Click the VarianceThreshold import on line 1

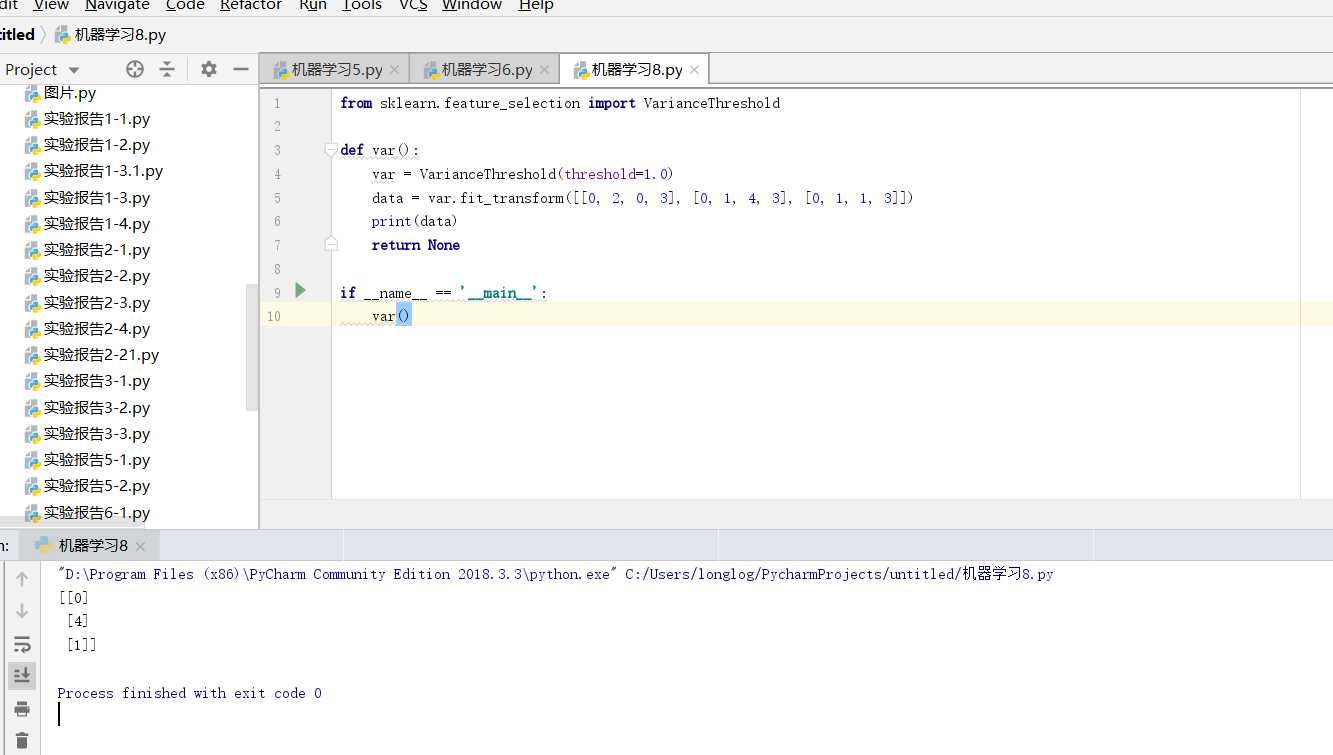point(712,103)
